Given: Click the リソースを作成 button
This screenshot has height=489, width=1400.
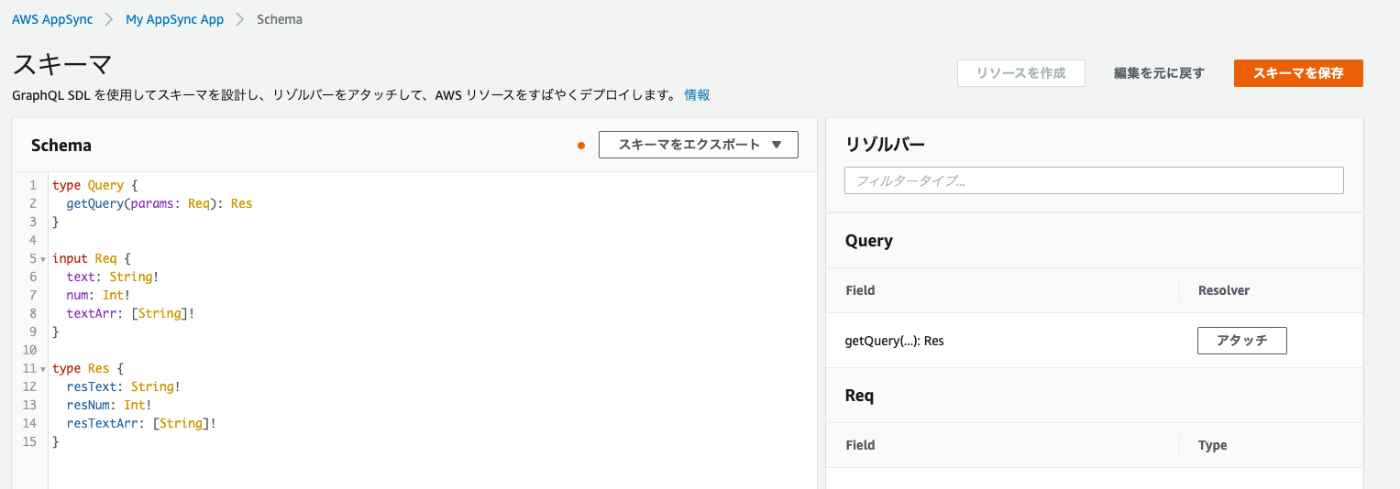Looking at the screenshot, I should coord(1021,73).
